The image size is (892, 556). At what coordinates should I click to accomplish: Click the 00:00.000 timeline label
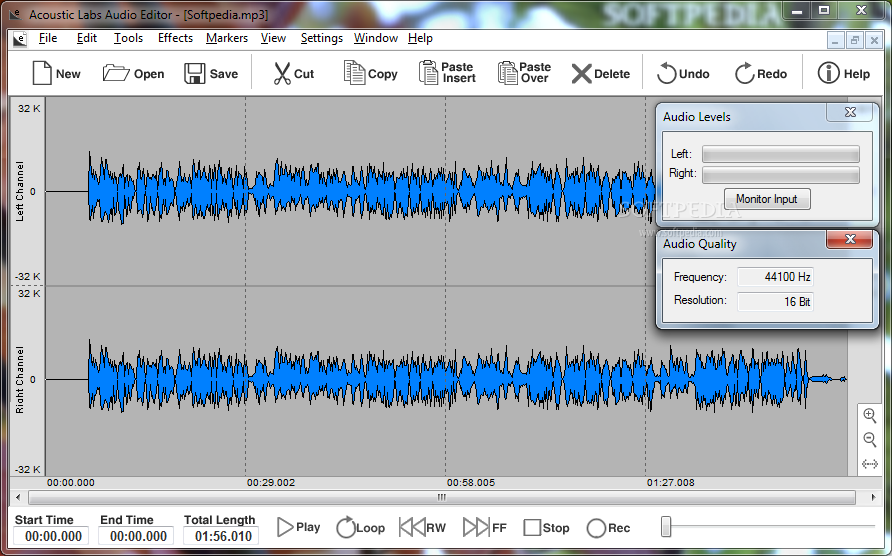[x=71, y=483]
